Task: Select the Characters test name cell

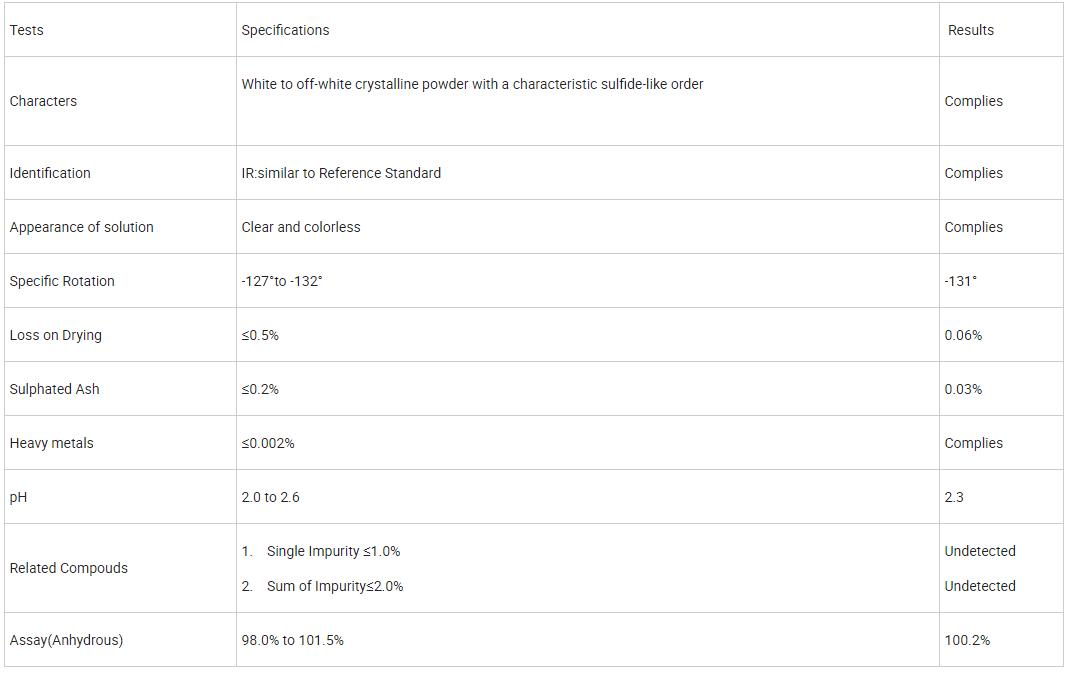Action: (x=43, y=101)
